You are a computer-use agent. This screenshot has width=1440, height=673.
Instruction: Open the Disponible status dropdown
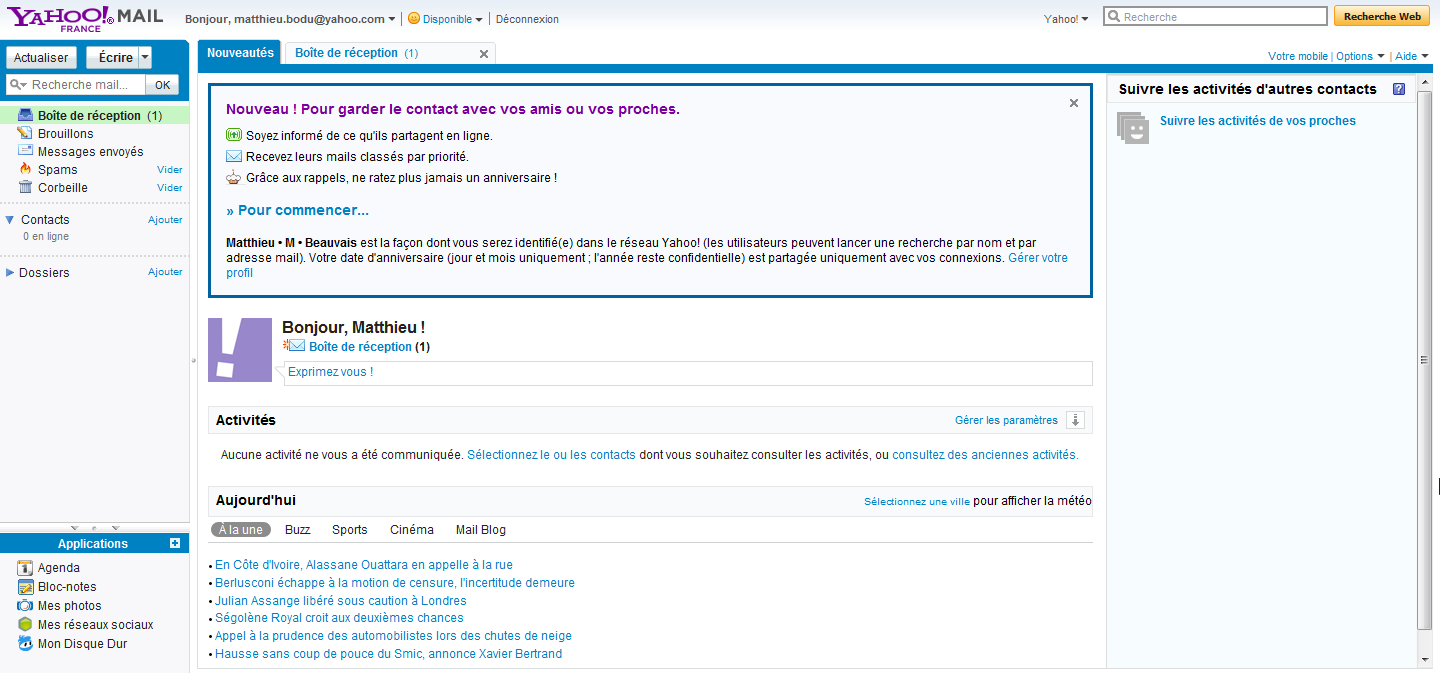[445, 19]
